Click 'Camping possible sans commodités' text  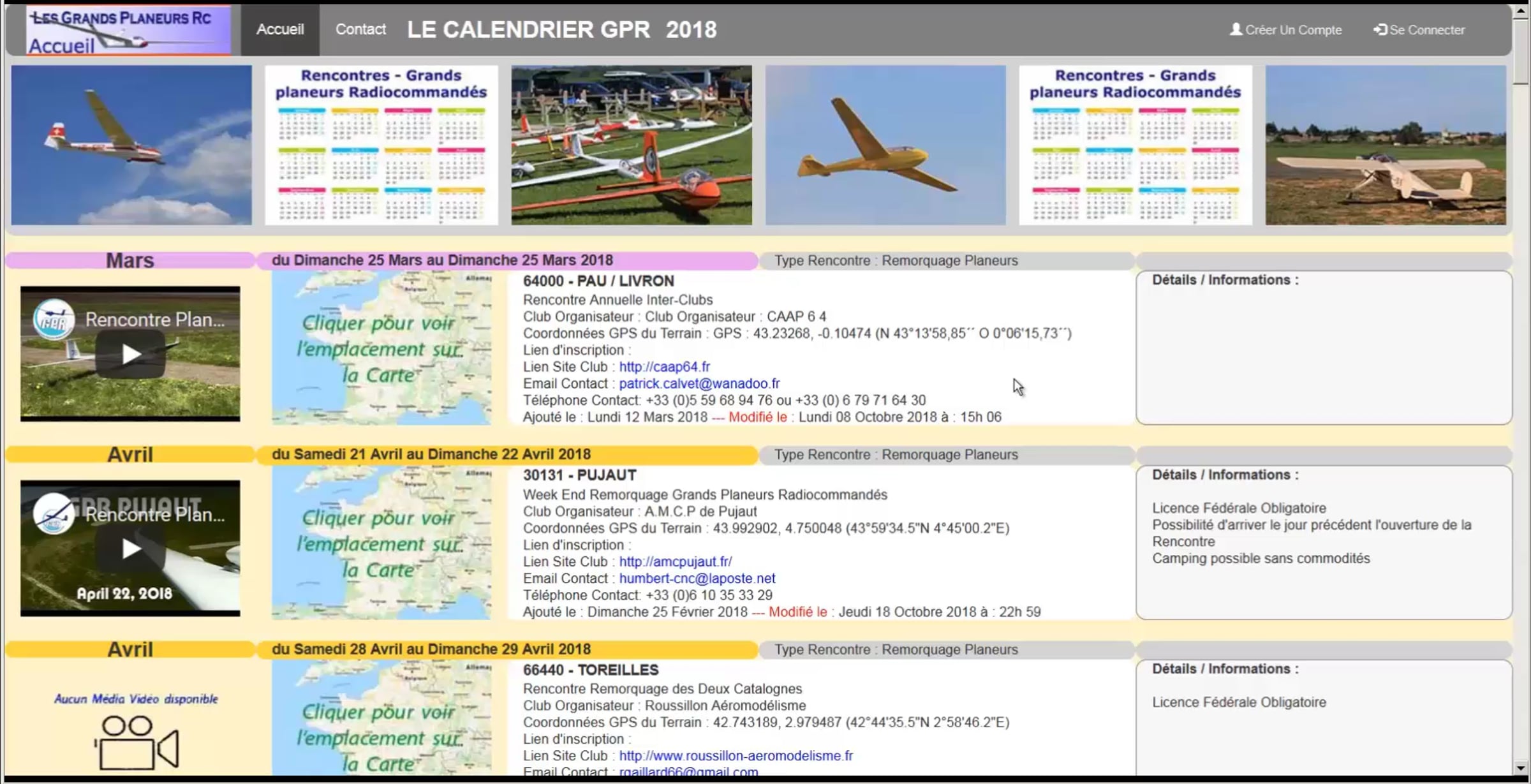(x=1261, y=558)
